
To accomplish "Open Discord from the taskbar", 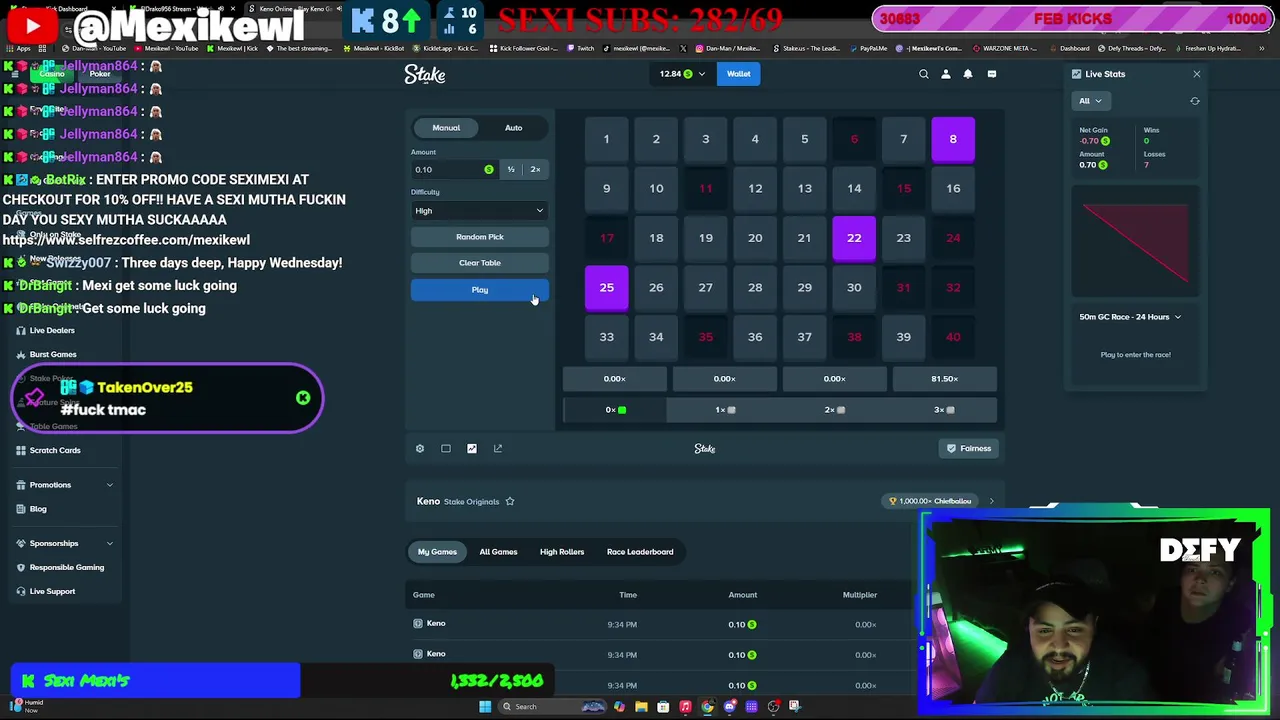I will pyautogui.click(x=729, y=707).
